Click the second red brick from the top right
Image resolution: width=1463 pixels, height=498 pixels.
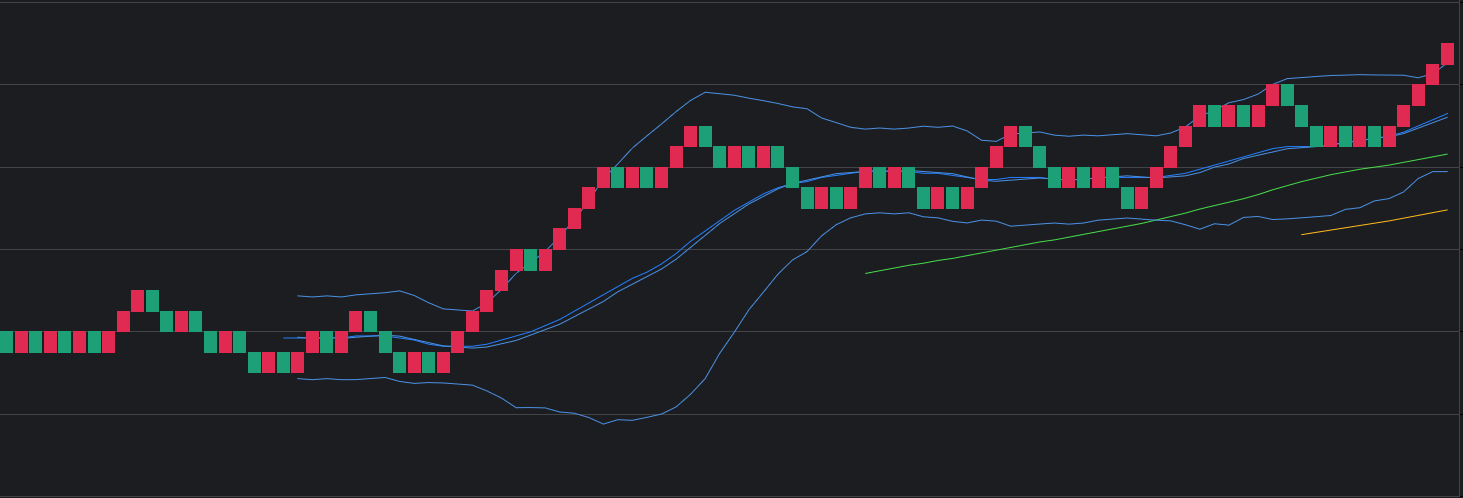tap(1432, 75)
